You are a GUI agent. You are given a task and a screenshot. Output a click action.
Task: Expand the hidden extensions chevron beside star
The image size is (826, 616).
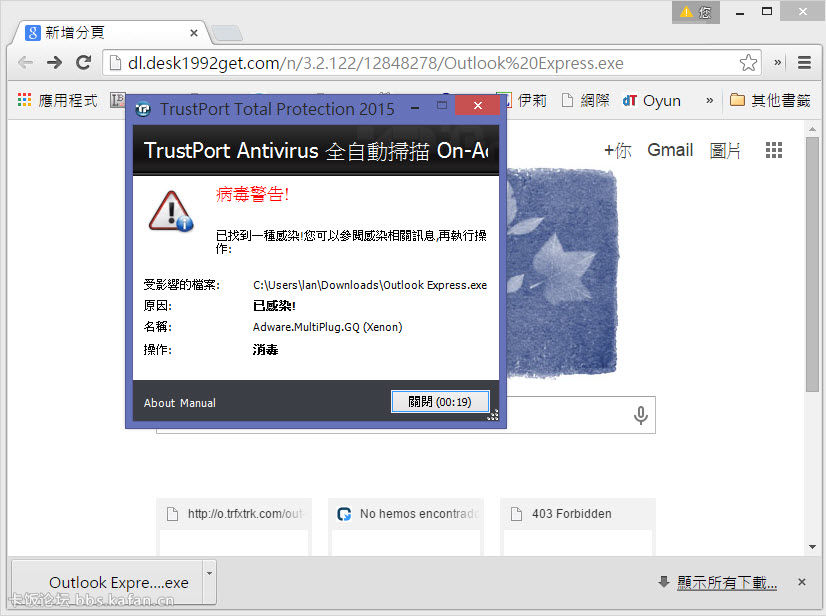point(778,63)
